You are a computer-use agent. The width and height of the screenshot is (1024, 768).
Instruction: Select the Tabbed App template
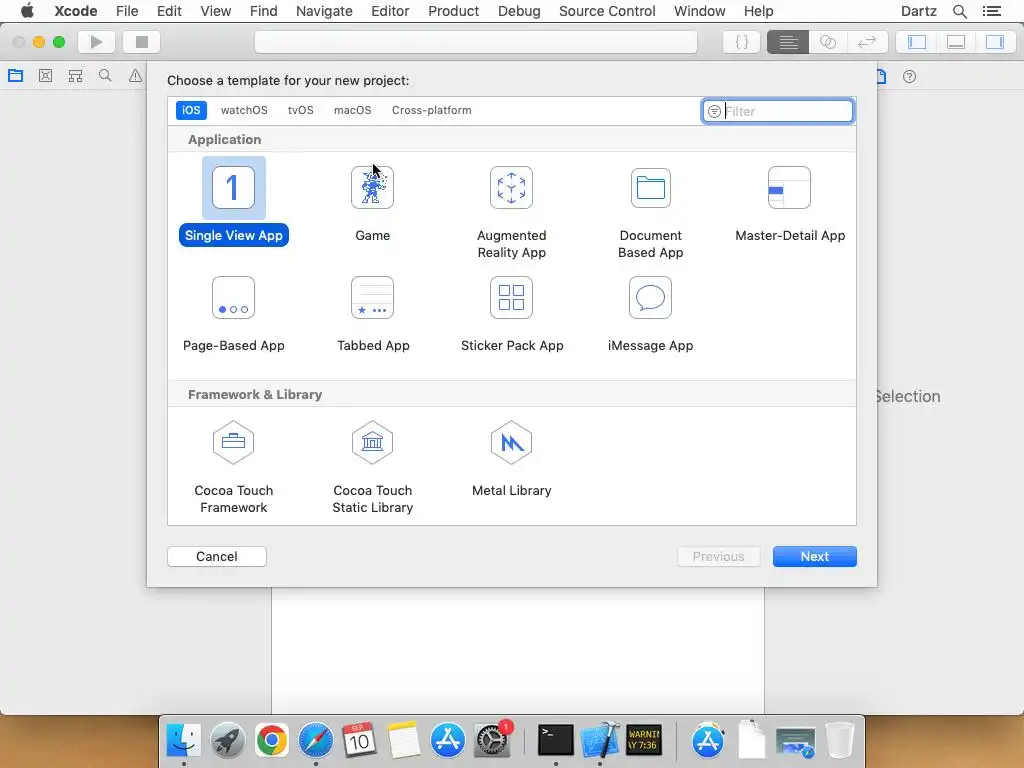[373, 314]
